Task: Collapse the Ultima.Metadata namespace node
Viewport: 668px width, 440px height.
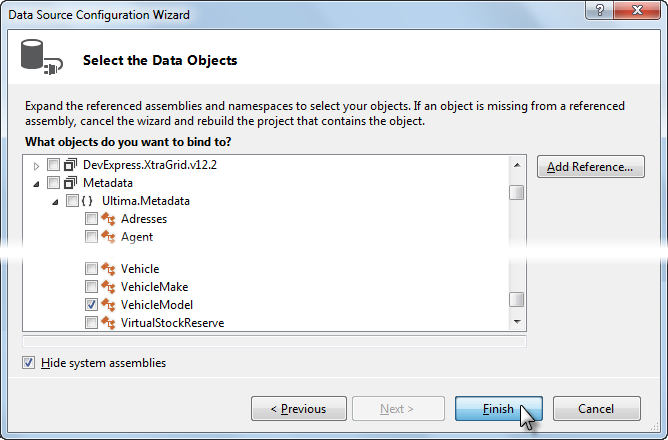Action: click(x=55, y=202)
